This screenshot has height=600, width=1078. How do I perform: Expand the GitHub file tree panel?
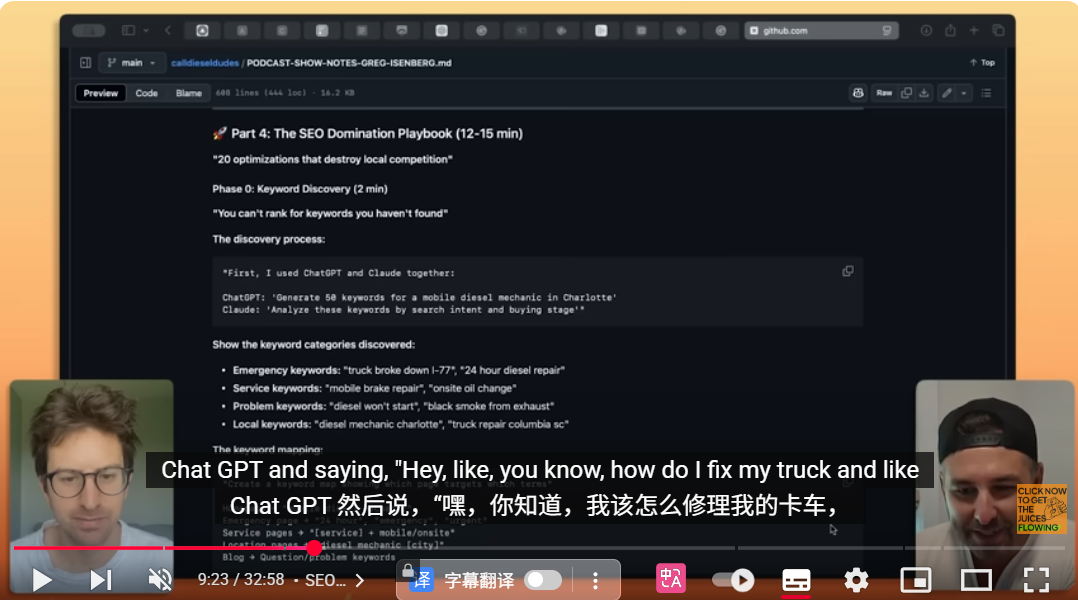tap(85, 63)
